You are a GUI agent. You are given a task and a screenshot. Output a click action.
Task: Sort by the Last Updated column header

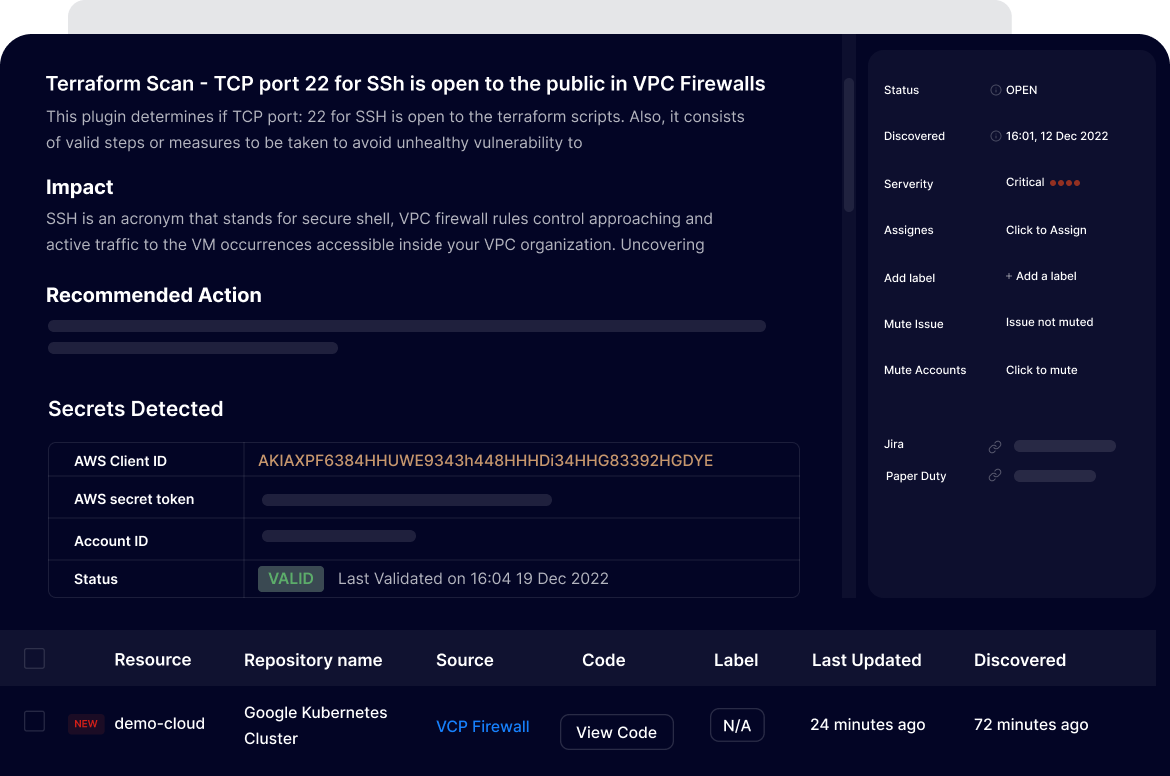coord(866,660)
